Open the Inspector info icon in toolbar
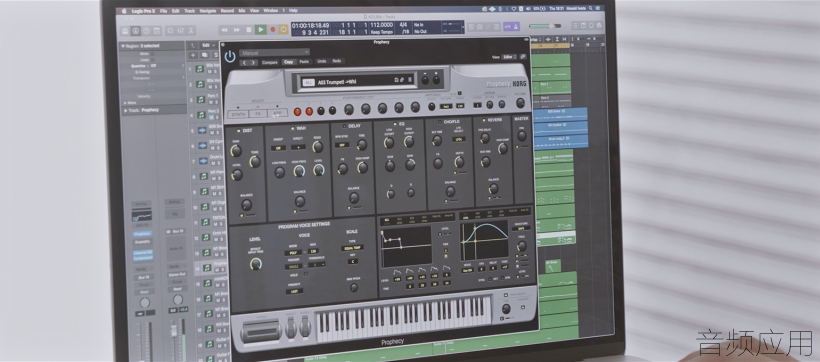The width and height of the screenshot is (820, 362). (135, 30)
